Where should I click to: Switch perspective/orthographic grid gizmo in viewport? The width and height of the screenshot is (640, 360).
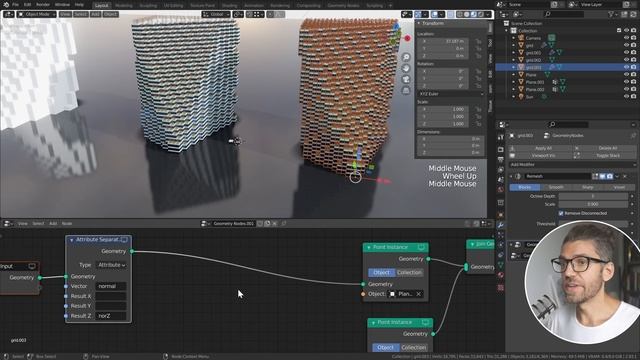pyautogui.click(x=406, y=90)
